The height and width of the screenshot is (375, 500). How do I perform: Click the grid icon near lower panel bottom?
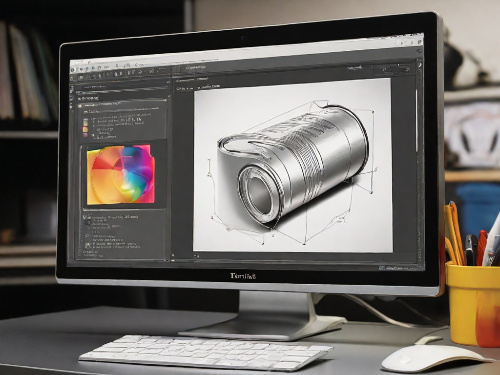tap(88, 246)
